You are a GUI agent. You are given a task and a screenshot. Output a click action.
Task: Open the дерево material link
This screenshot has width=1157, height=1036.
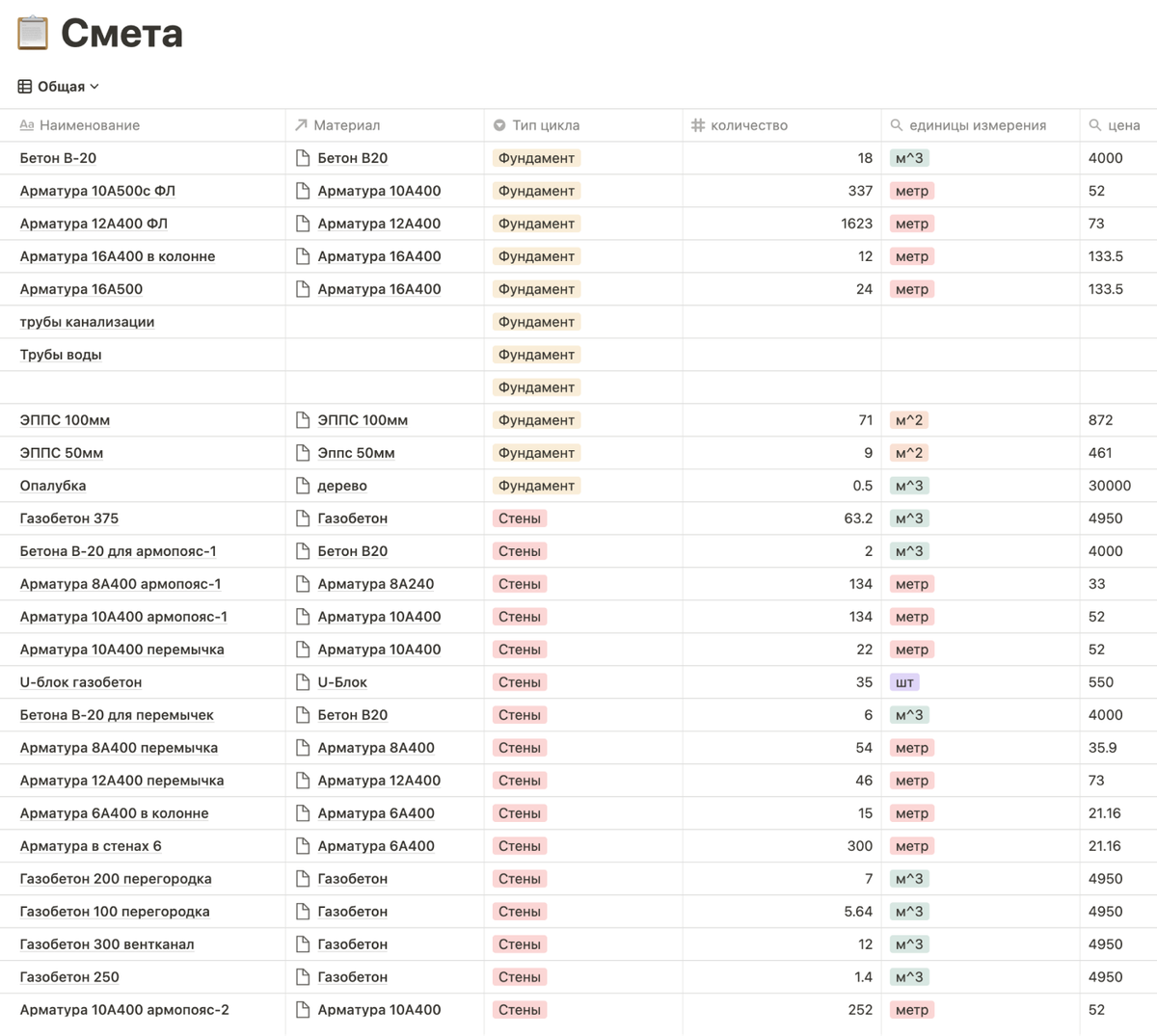point(342,486)
